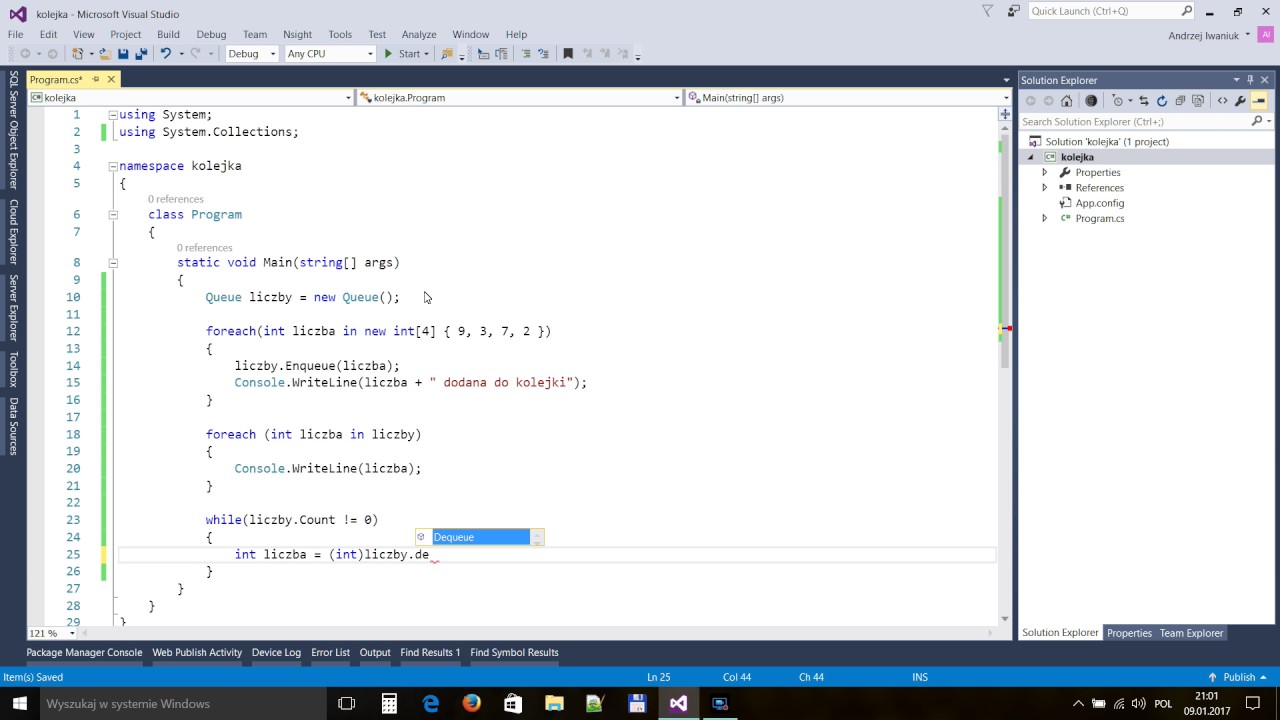Expand the Program.cs node
Screen dimensions: 1280x720
coord(1045,218)
